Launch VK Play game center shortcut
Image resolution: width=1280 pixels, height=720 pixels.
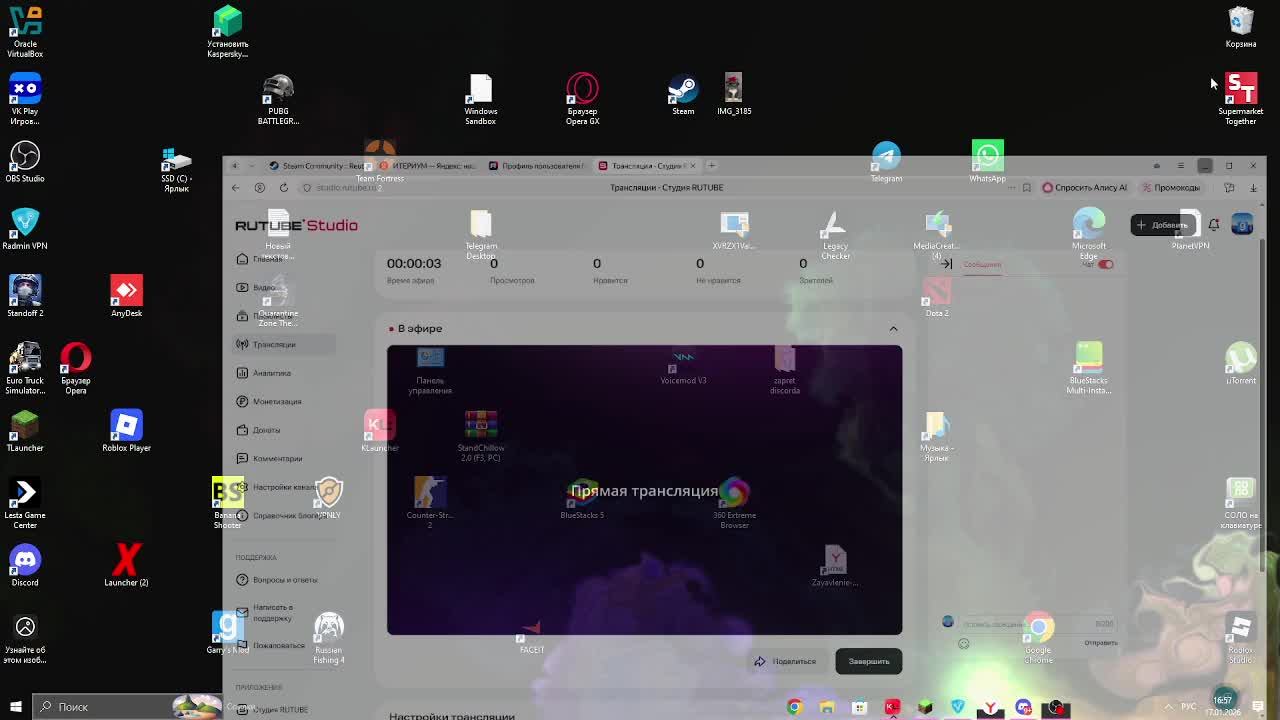click(25, 99)
